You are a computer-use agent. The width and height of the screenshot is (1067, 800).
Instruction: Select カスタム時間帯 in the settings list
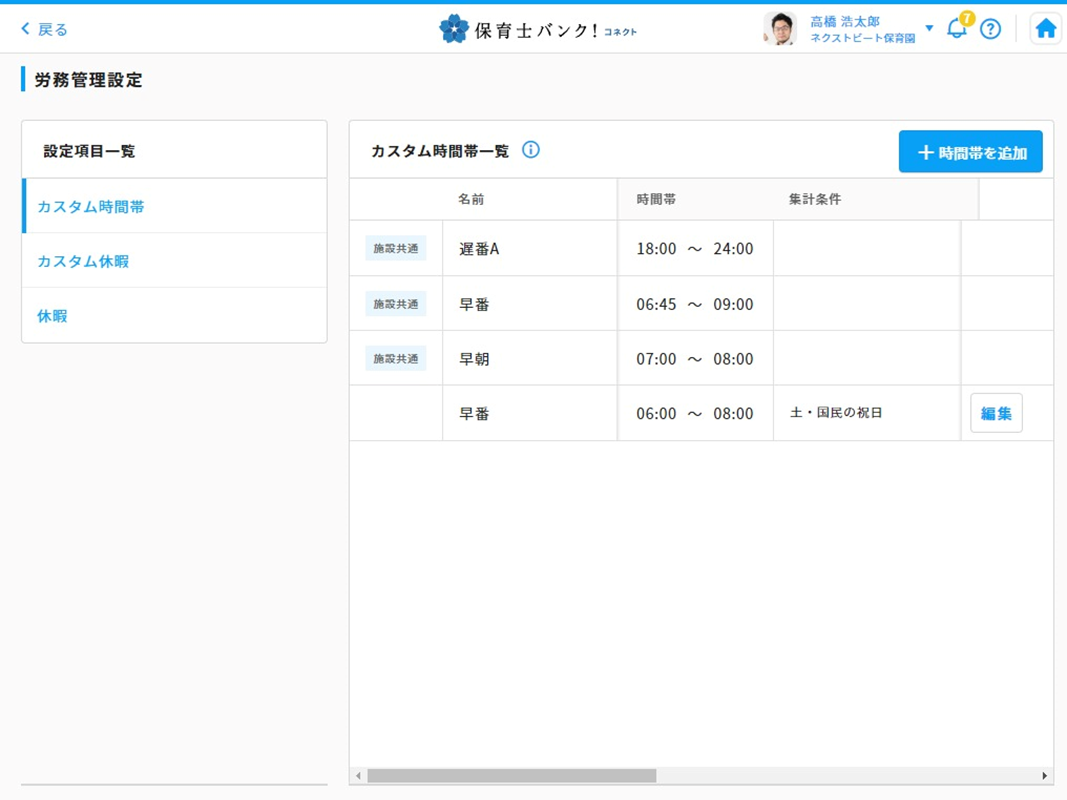click(x=91, y=207)
